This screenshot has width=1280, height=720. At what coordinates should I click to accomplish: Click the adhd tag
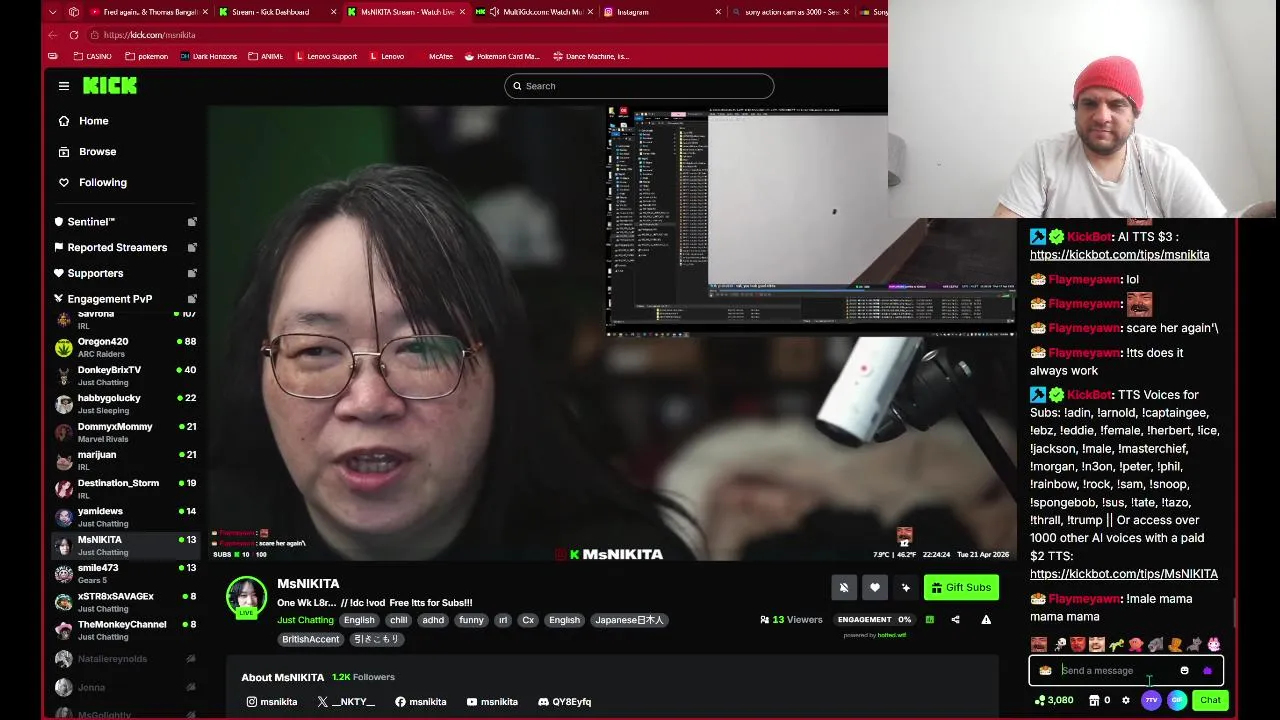[x=433, y=620]
